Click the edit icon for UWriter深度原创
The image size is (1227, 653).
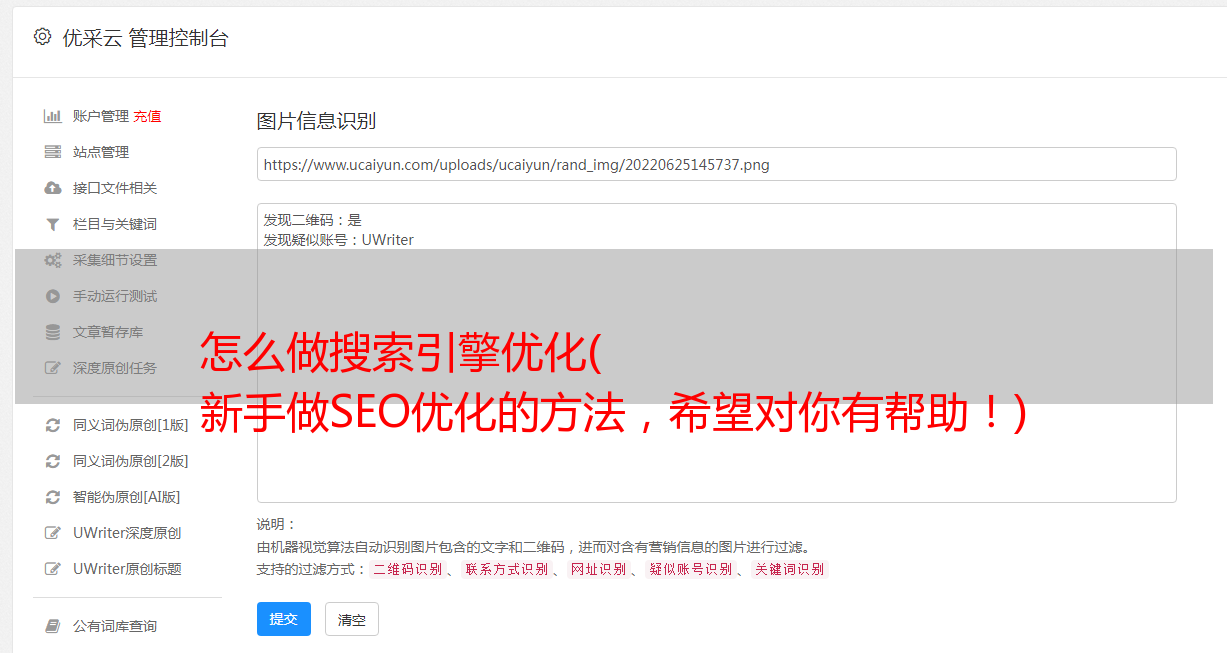(x=53, y=533)
